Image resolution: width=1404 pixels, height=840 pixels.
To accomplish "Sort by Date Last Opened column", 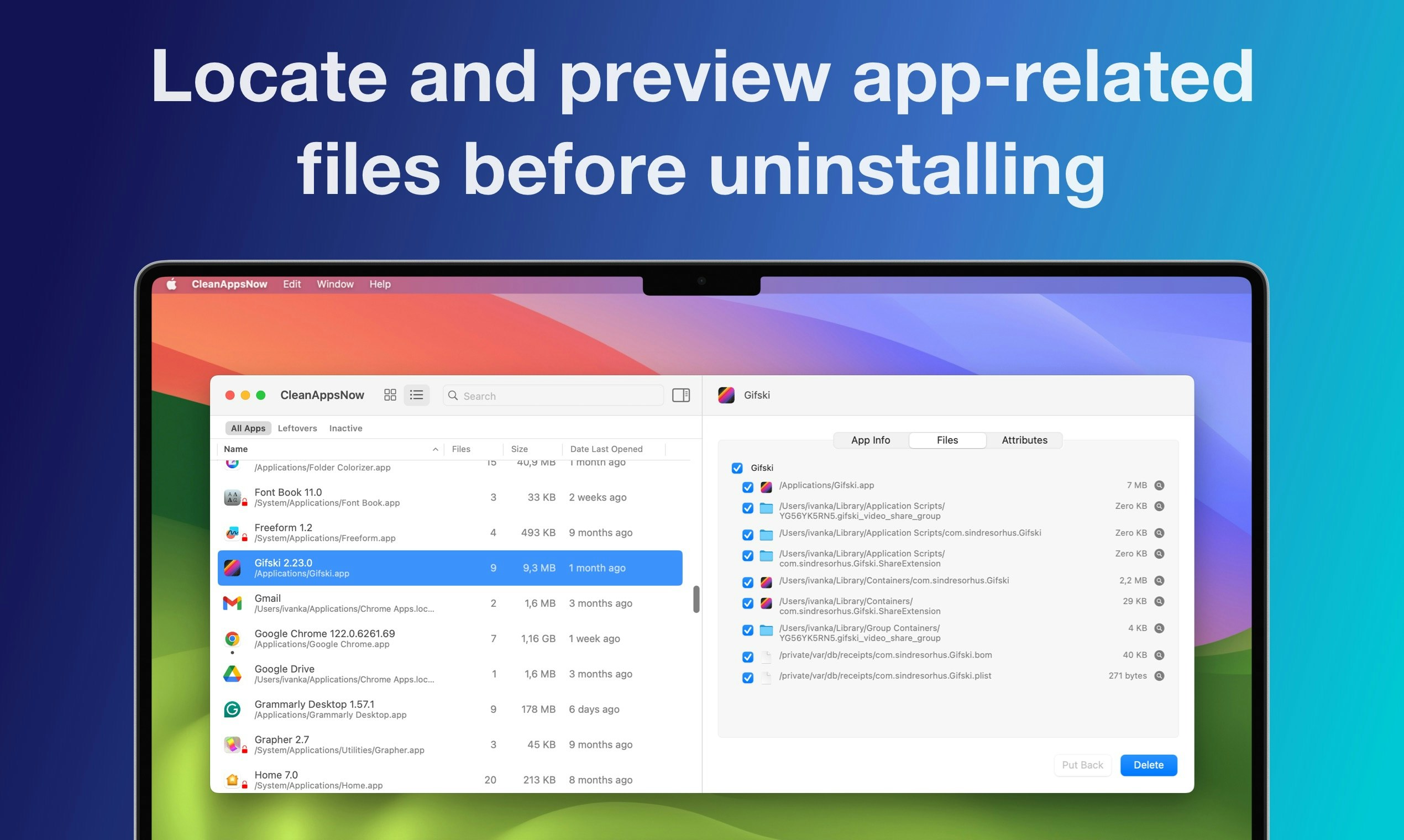I will tap(614, 449).
